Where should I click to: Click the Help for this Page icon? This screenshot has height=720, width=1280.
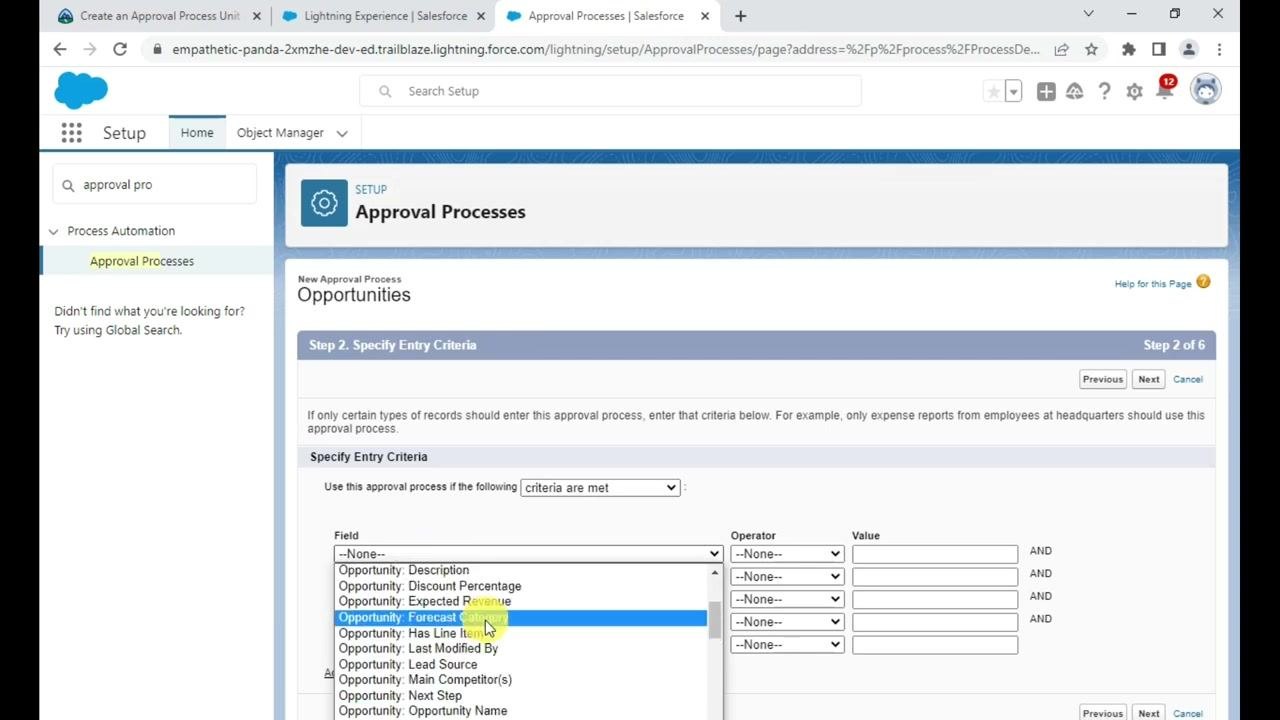(1203, 282)
